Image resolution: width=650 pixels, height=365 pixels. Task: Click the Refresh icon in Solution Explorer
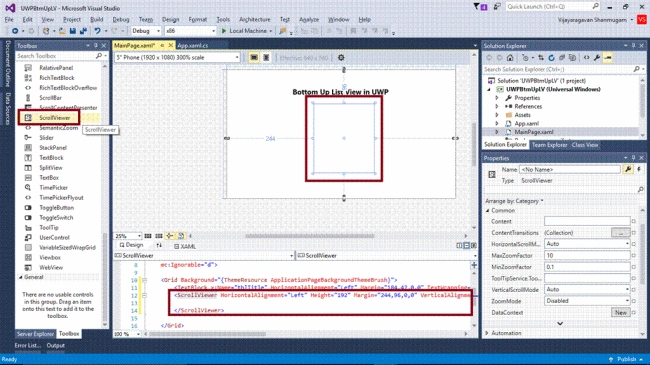point(551,58)
